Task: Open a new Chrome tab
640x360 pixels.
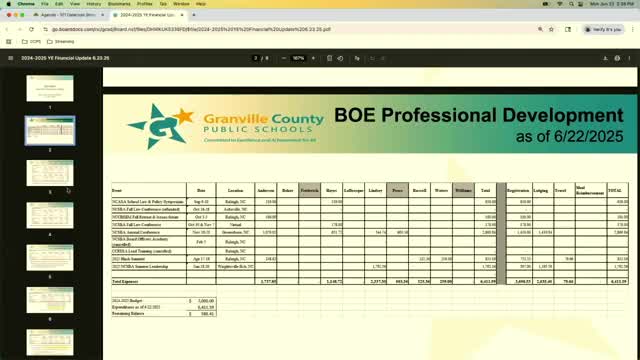Action: [194, 15]
